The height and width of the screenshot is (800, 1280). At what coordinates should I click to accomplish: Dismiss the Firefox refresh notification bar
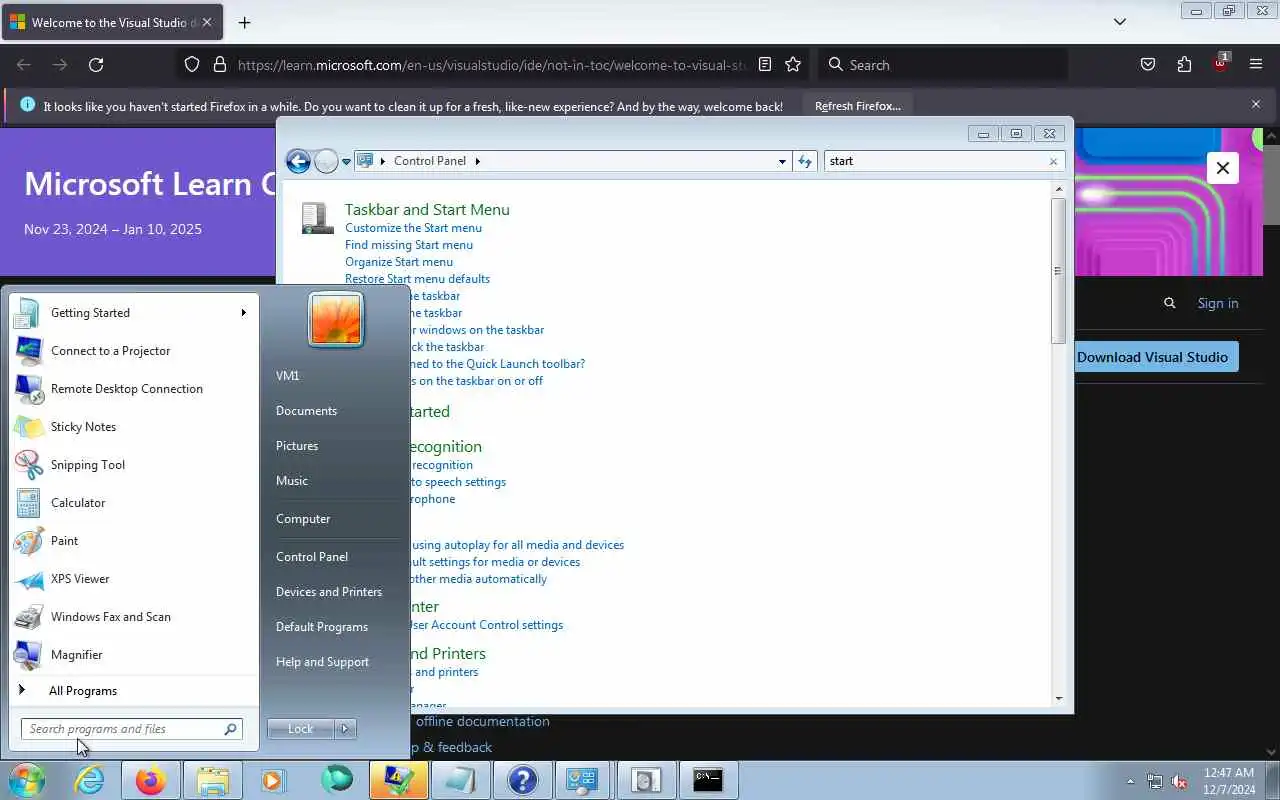(1256, 104)
